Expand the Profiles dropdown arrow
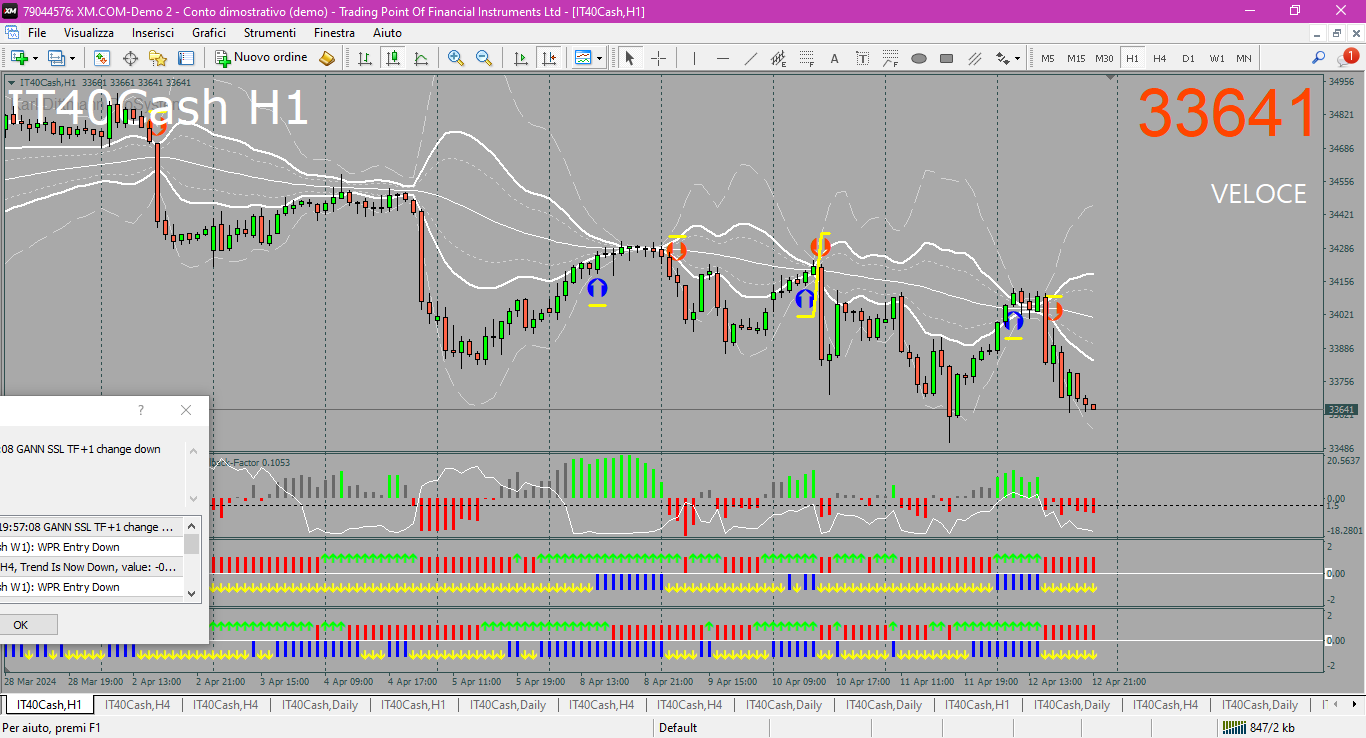Image resolution: width=1366 pixels, height=738 pixels. [72, 58]
